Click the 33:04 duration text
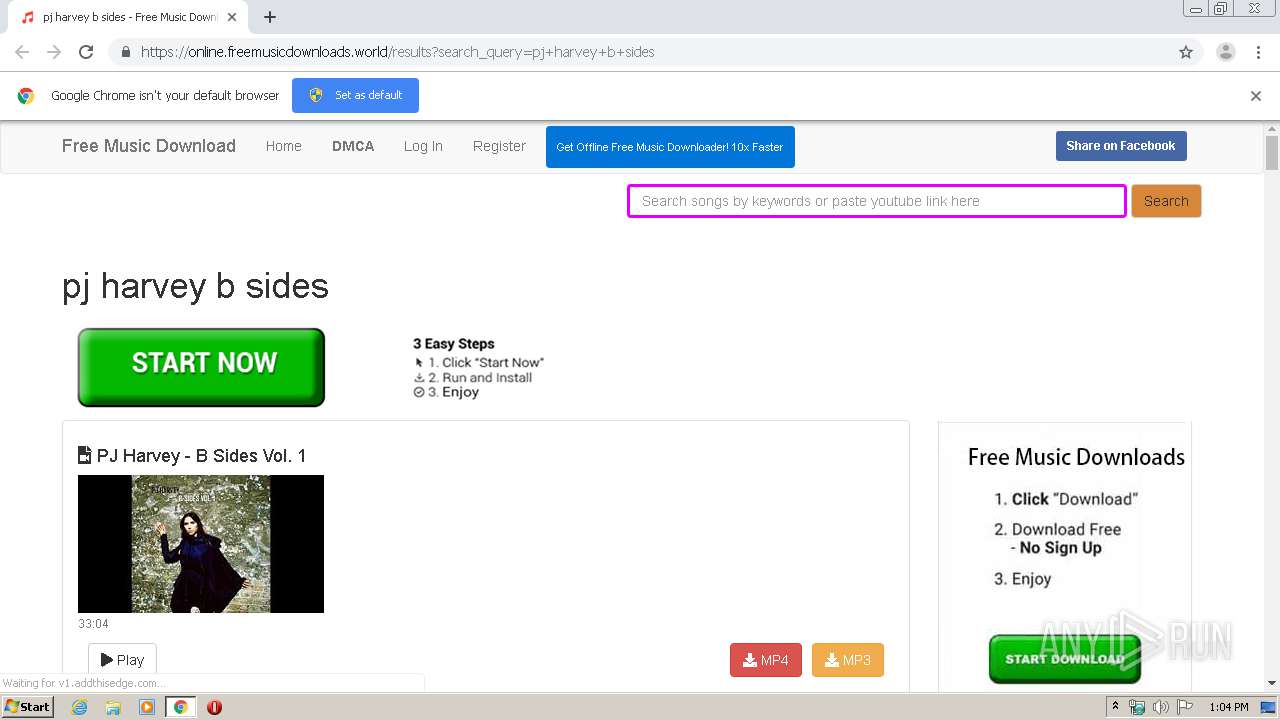The width and height of the screenshot is (1280, 720). pos(93,624)
